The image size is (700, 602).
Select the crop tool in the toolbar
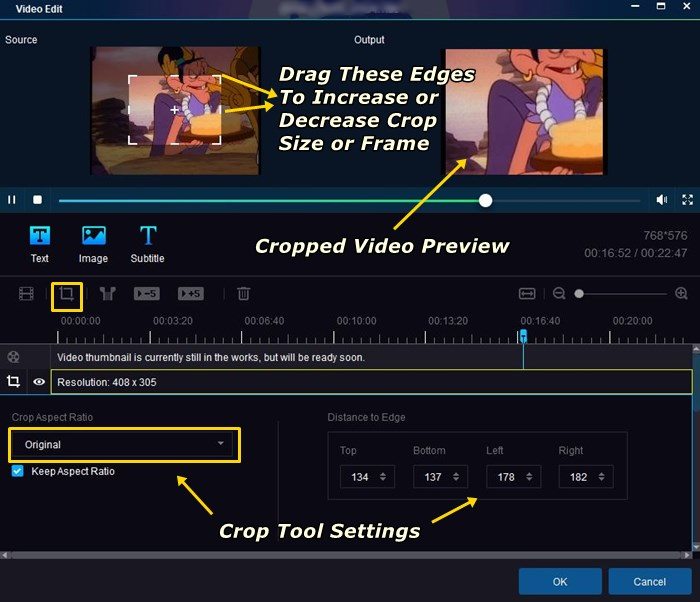(67, 294)
